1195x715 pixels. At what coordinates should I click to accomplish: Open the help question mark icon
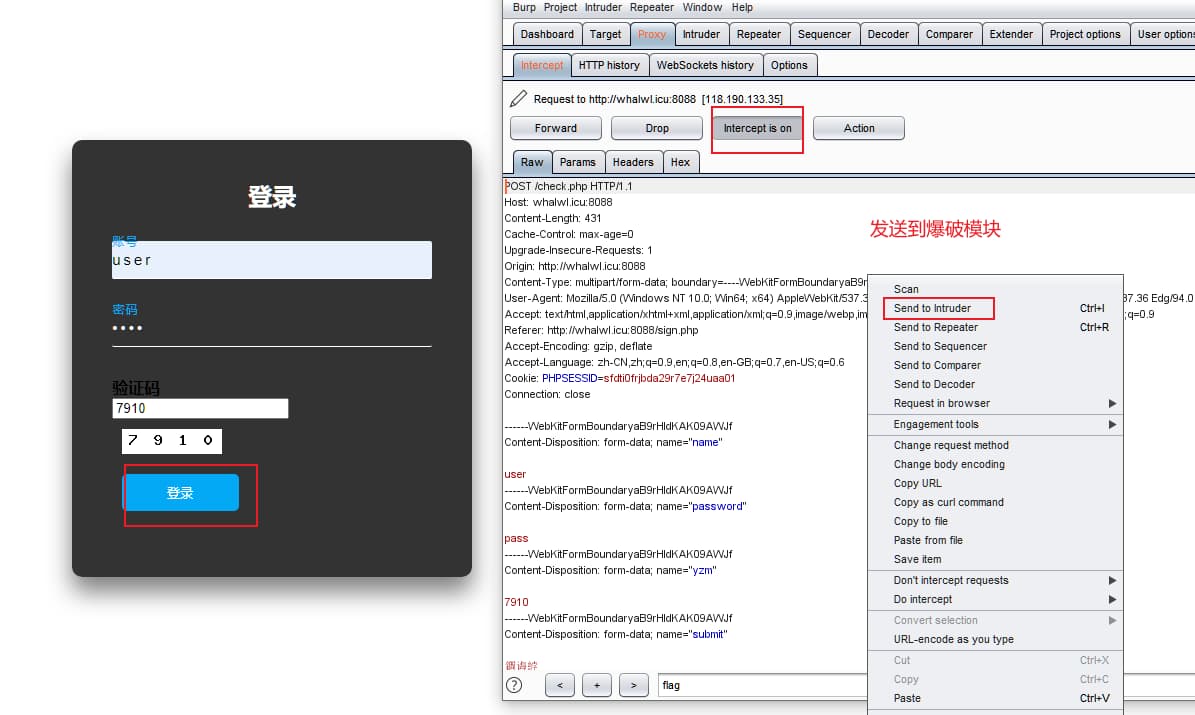click(x=514, y=685)
